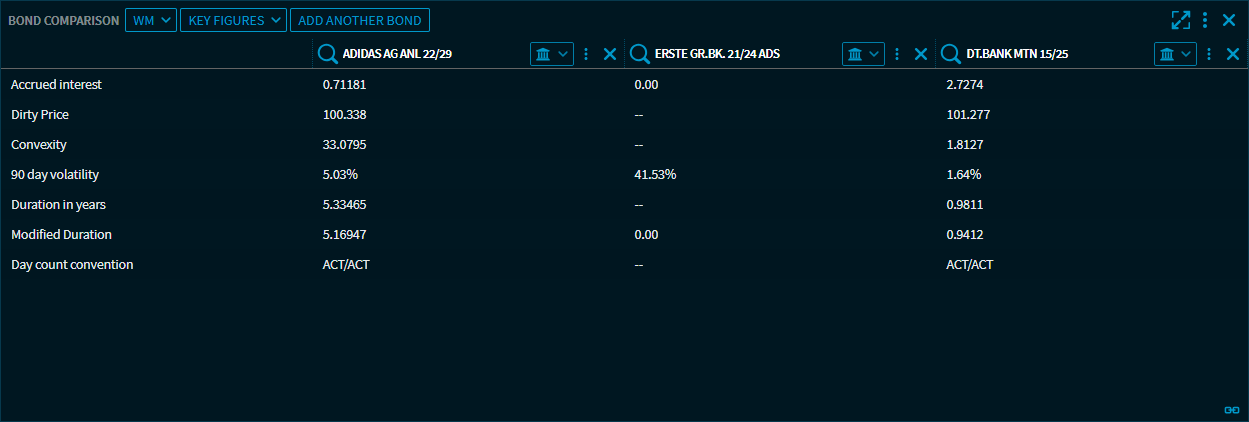
Task: Open the WM dropdown
Action: [x=150, y=20]
